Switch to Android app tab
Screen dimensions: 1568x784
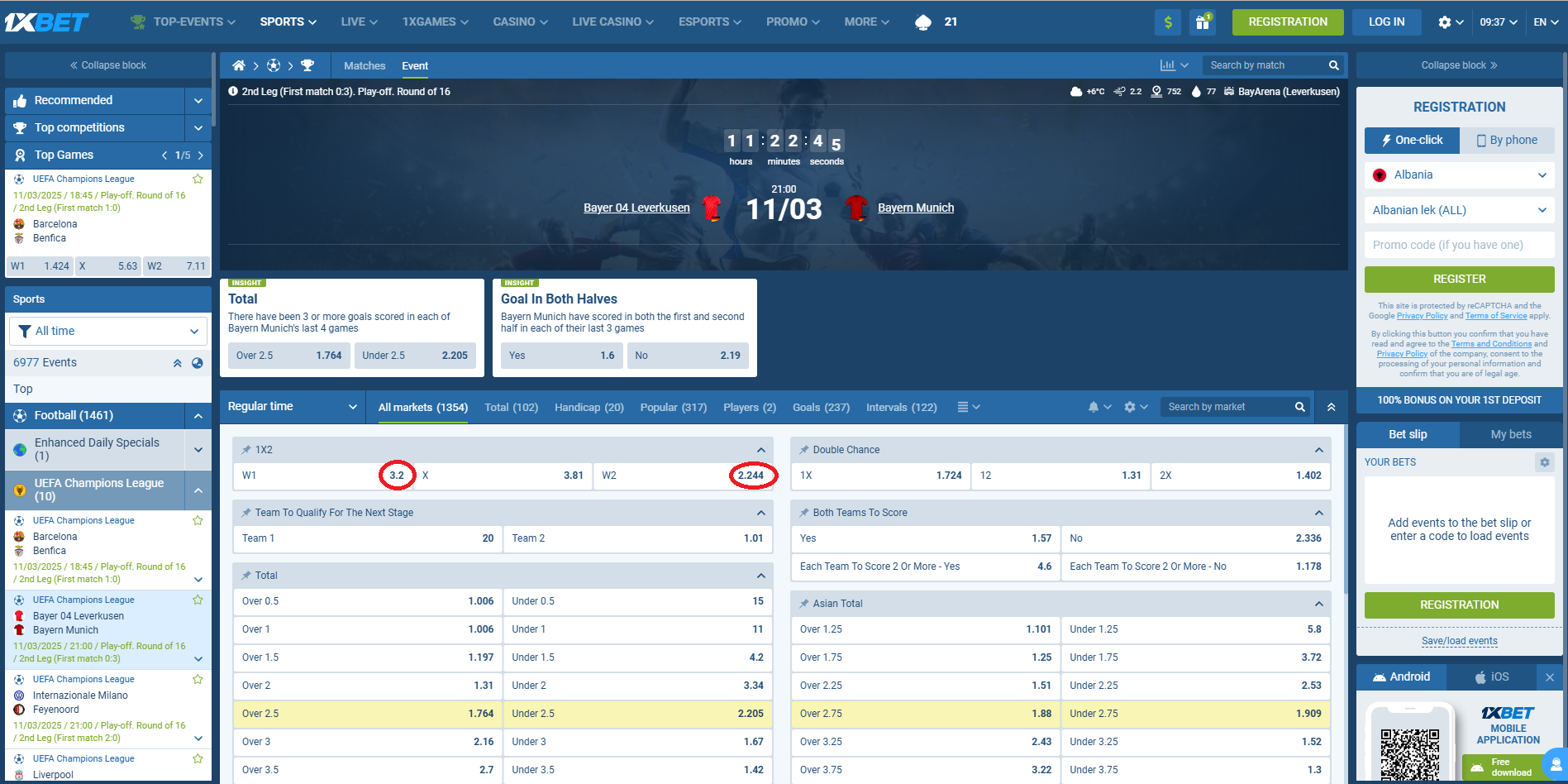coord(1401,676)
